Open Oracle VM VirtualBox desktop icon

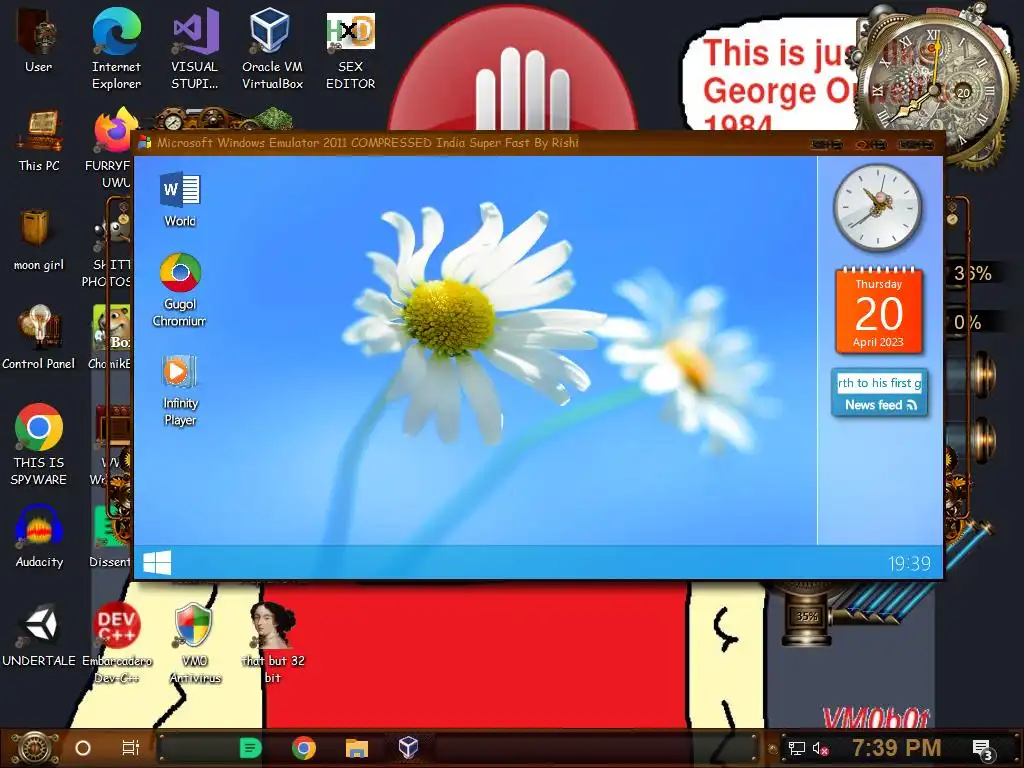point(272,48)
